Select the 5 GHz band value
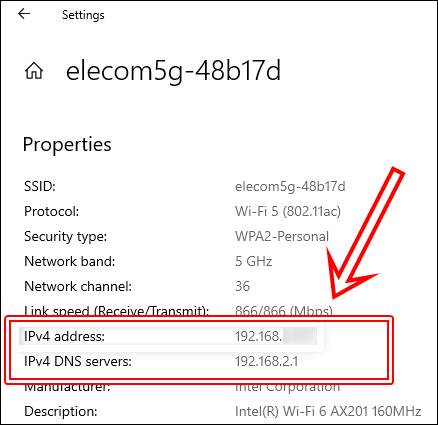Image resolution: width=438 pixels, height=425 pixels. (253, 261)
